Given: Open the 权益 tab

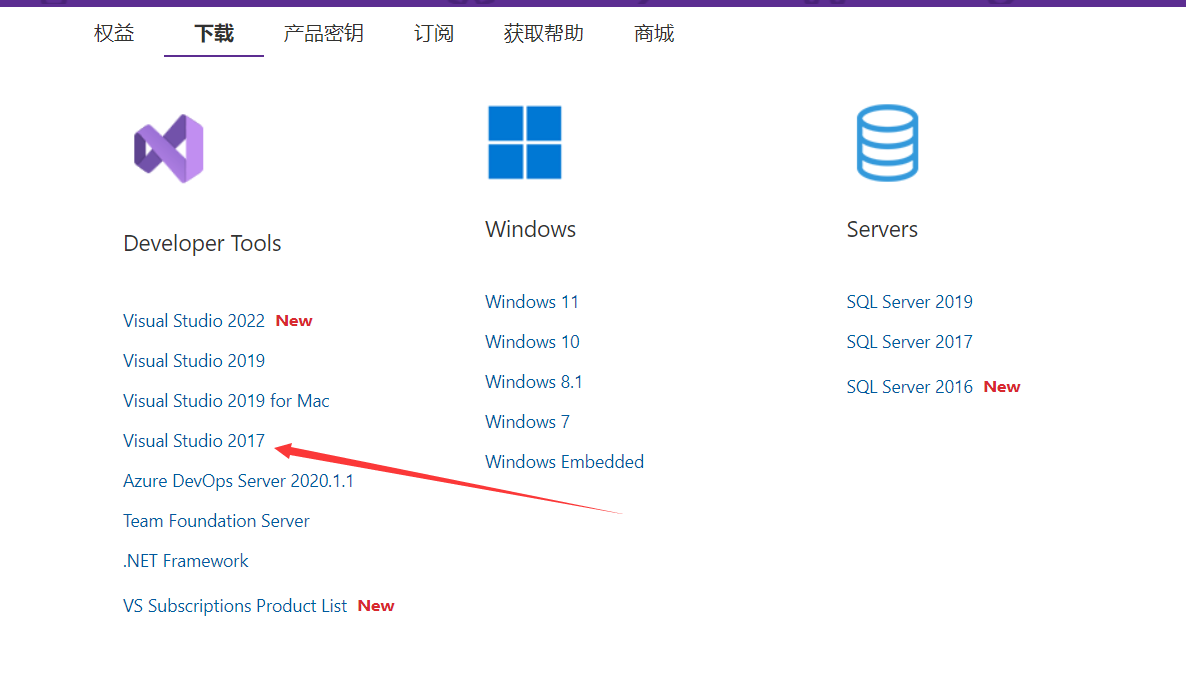Looking at the screenshot, I should click(x=114, y=33).
